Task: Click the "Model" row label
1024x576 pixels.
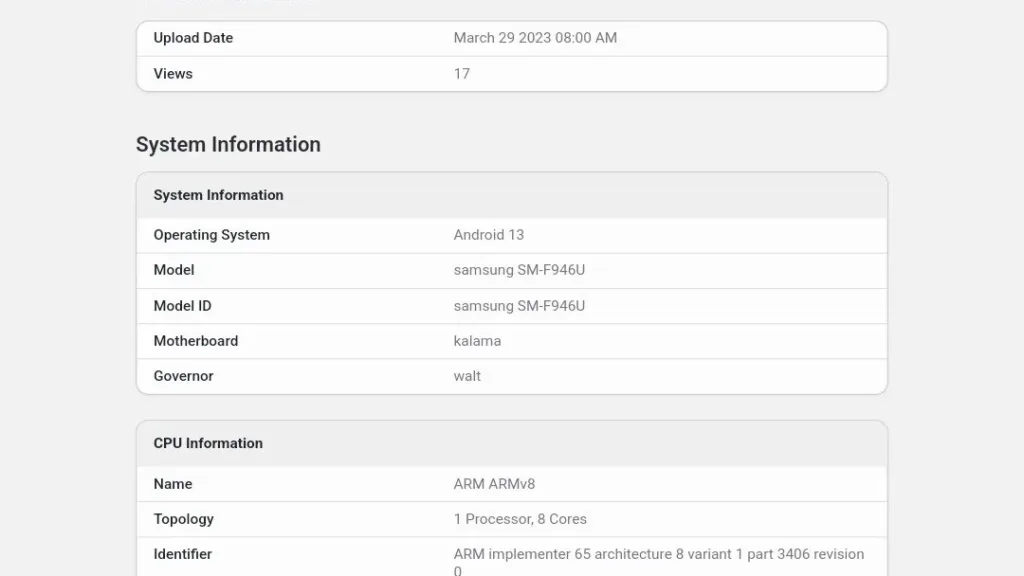Action: (174, 270)
